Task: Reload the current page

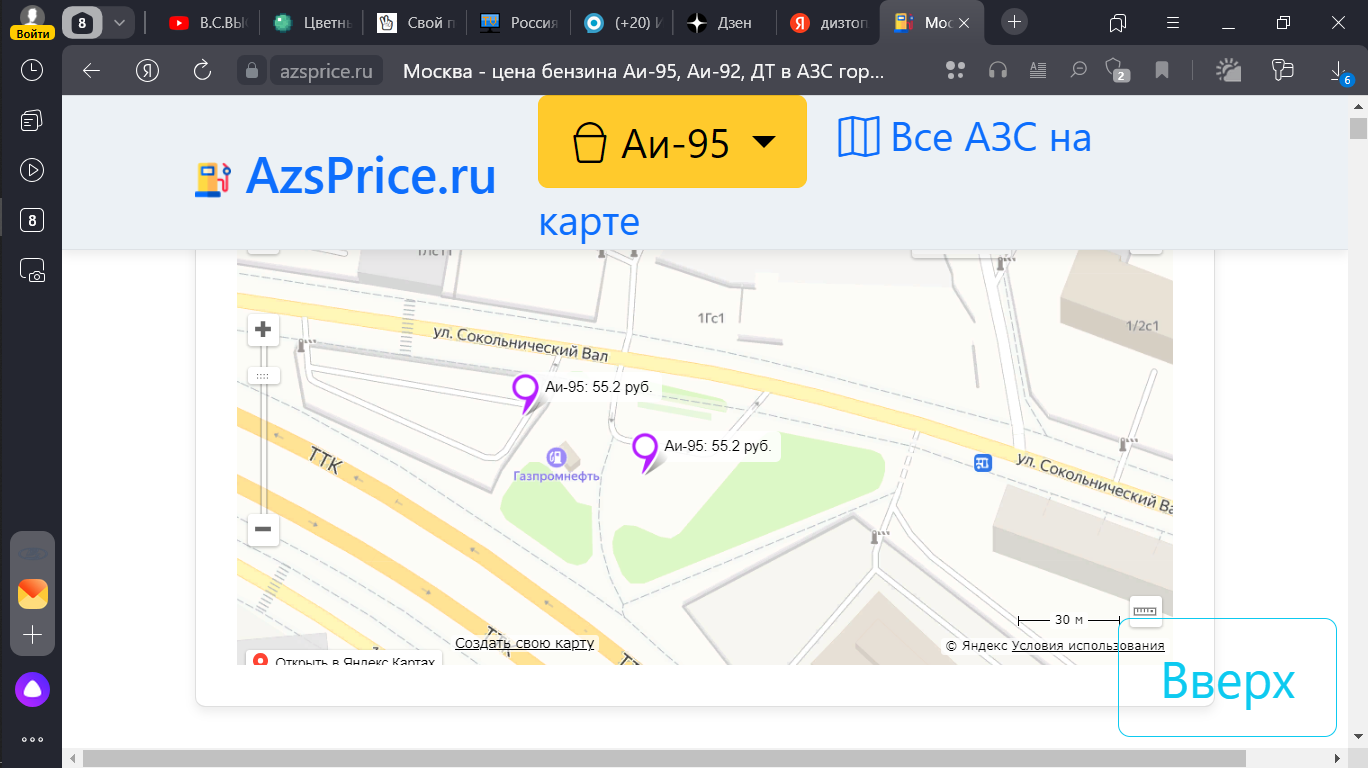Action: 202,70
